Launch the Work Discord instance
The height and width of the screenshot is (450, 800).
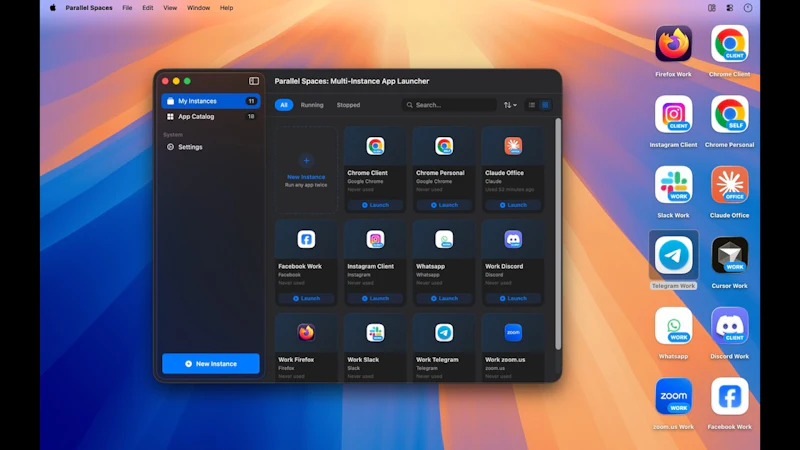pos(513,298)
